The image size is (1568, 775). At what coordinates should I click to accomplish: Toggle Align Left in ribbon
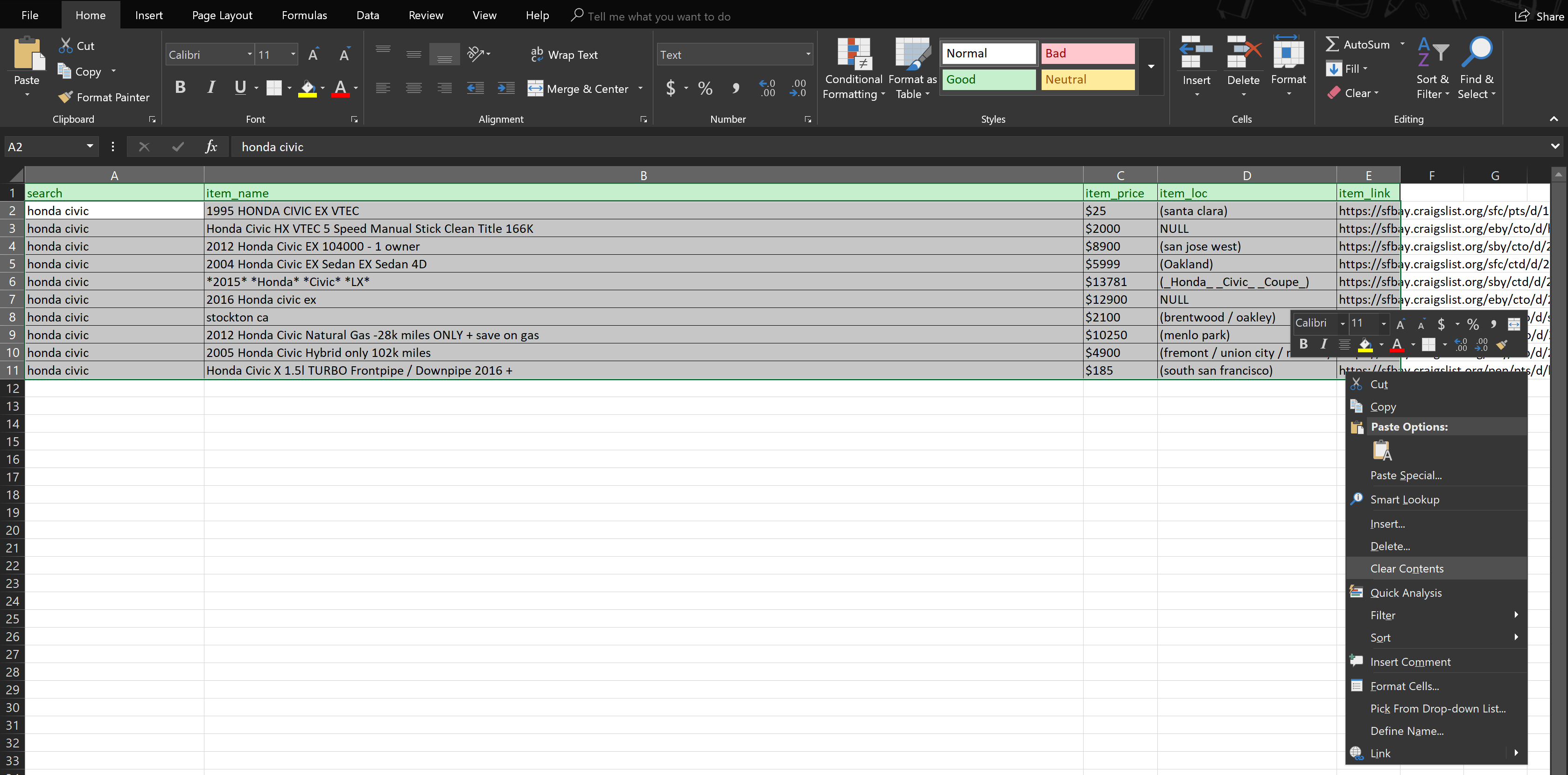click(x=383, y=88)
